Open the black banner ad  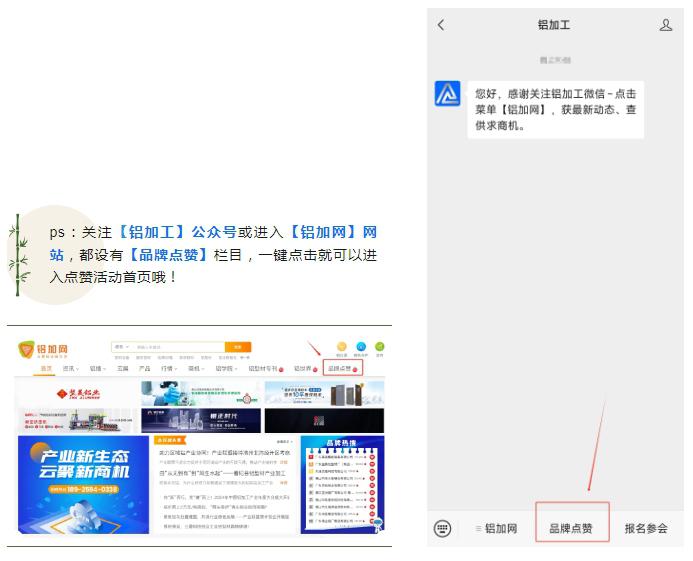click(324, 420)
